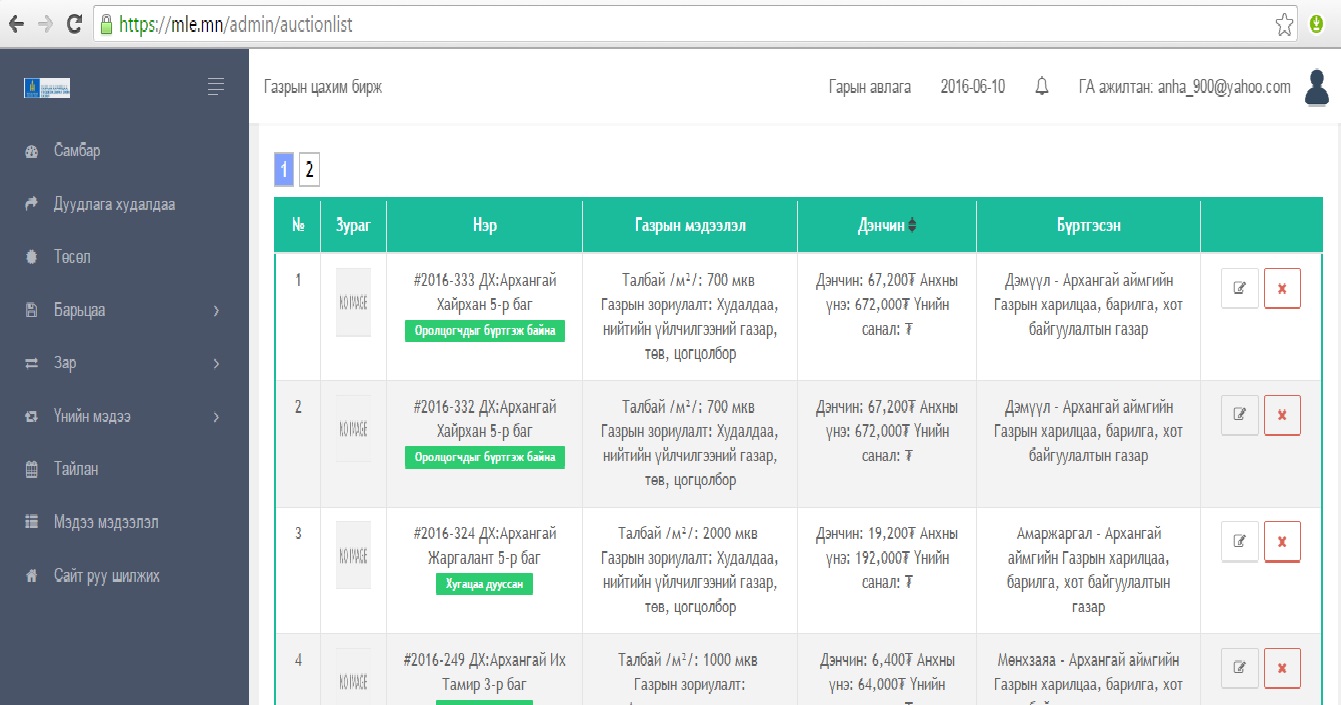Click the Мэдээ мэдээлэл list icon

coord(31,522)
